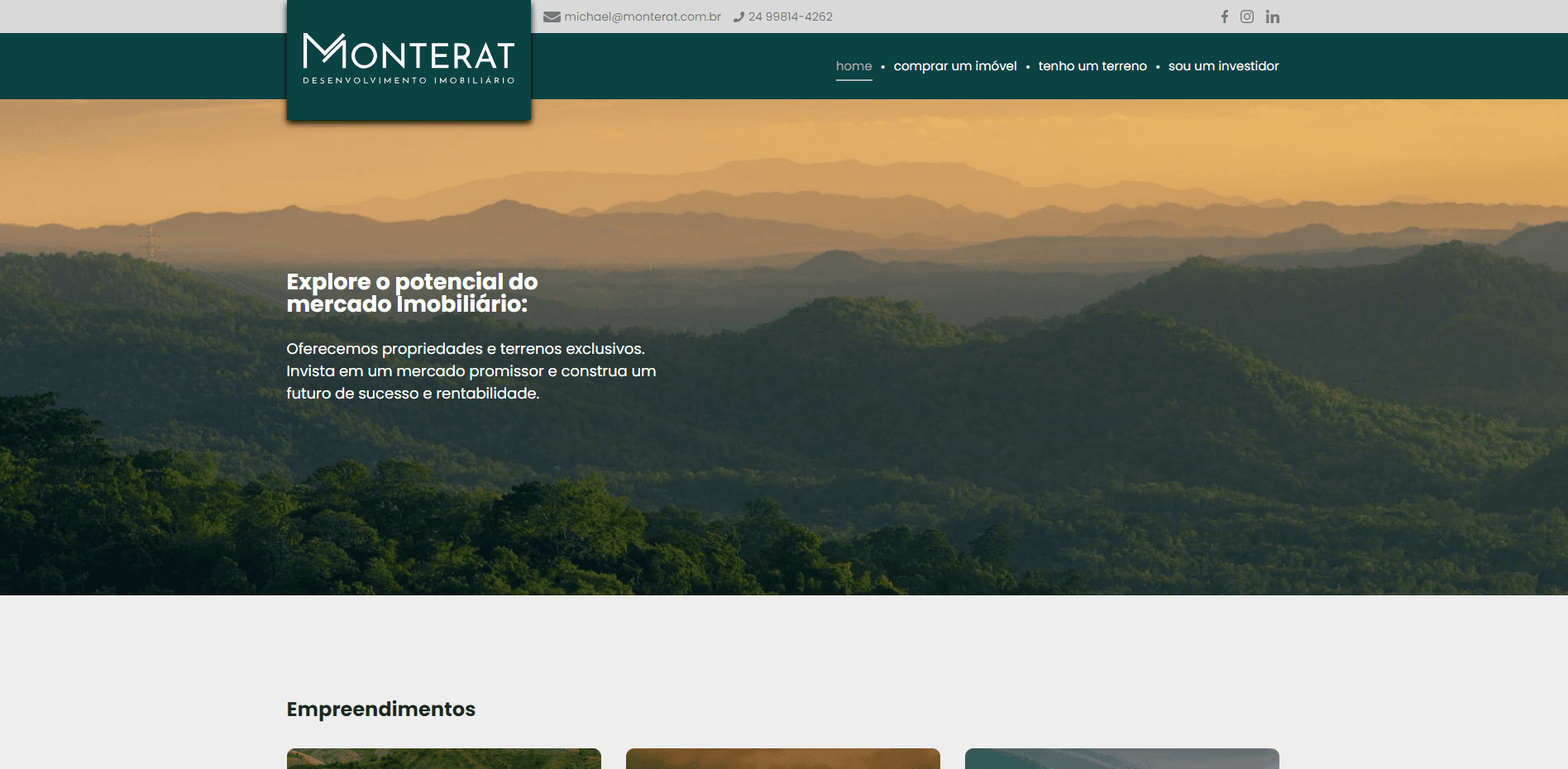This screenshot has width=1568, height=769.
Task: Open the Instagram social icon
Action: click(x=1247, y=17)
